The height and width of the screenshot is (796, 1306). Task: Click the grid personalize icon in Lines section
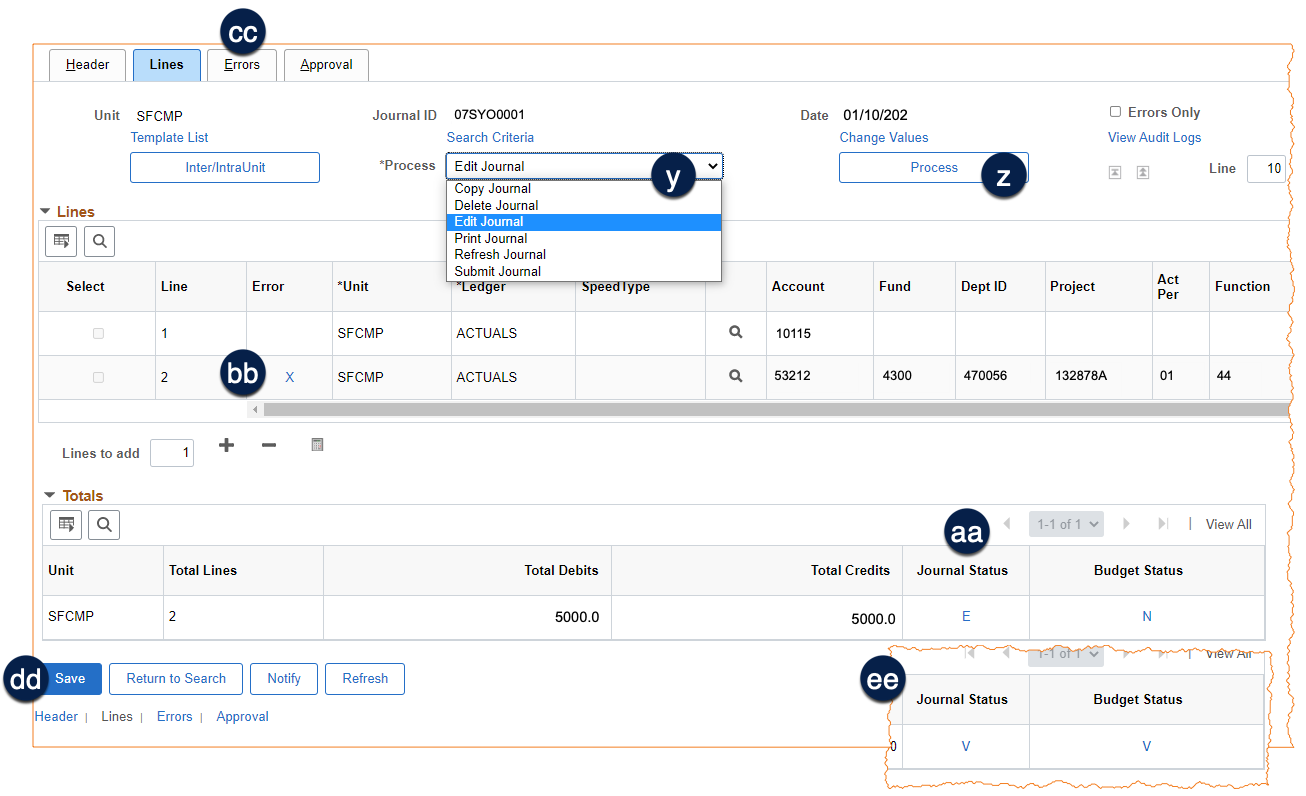coord(61,241)
